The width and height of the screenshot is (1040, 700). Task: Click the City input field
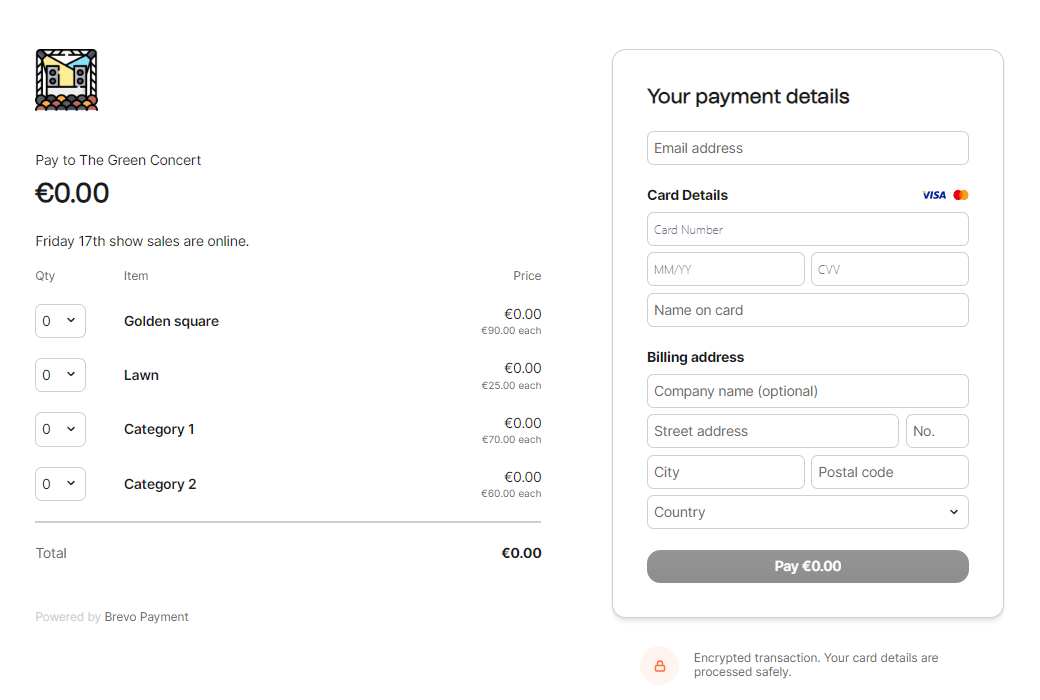point(725,472)
